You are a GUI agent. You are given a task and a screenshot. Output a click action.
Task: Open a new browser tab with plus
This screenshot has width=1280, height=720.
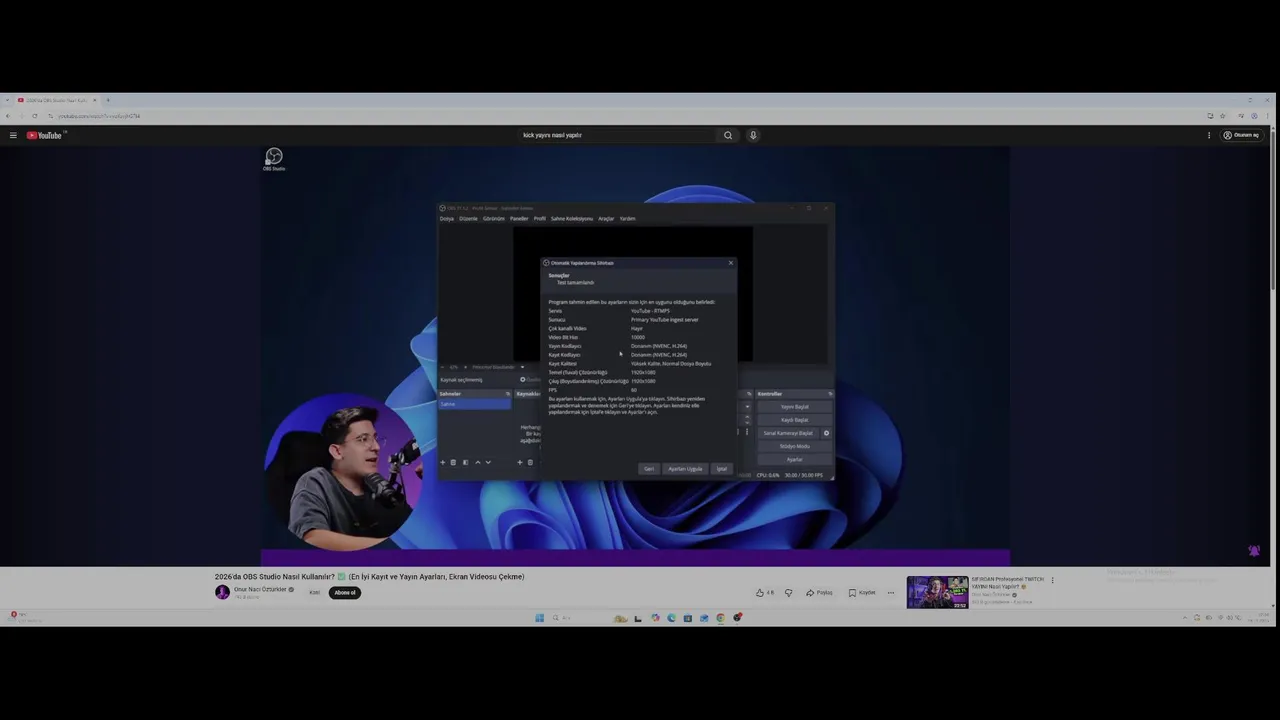point(108,100)
